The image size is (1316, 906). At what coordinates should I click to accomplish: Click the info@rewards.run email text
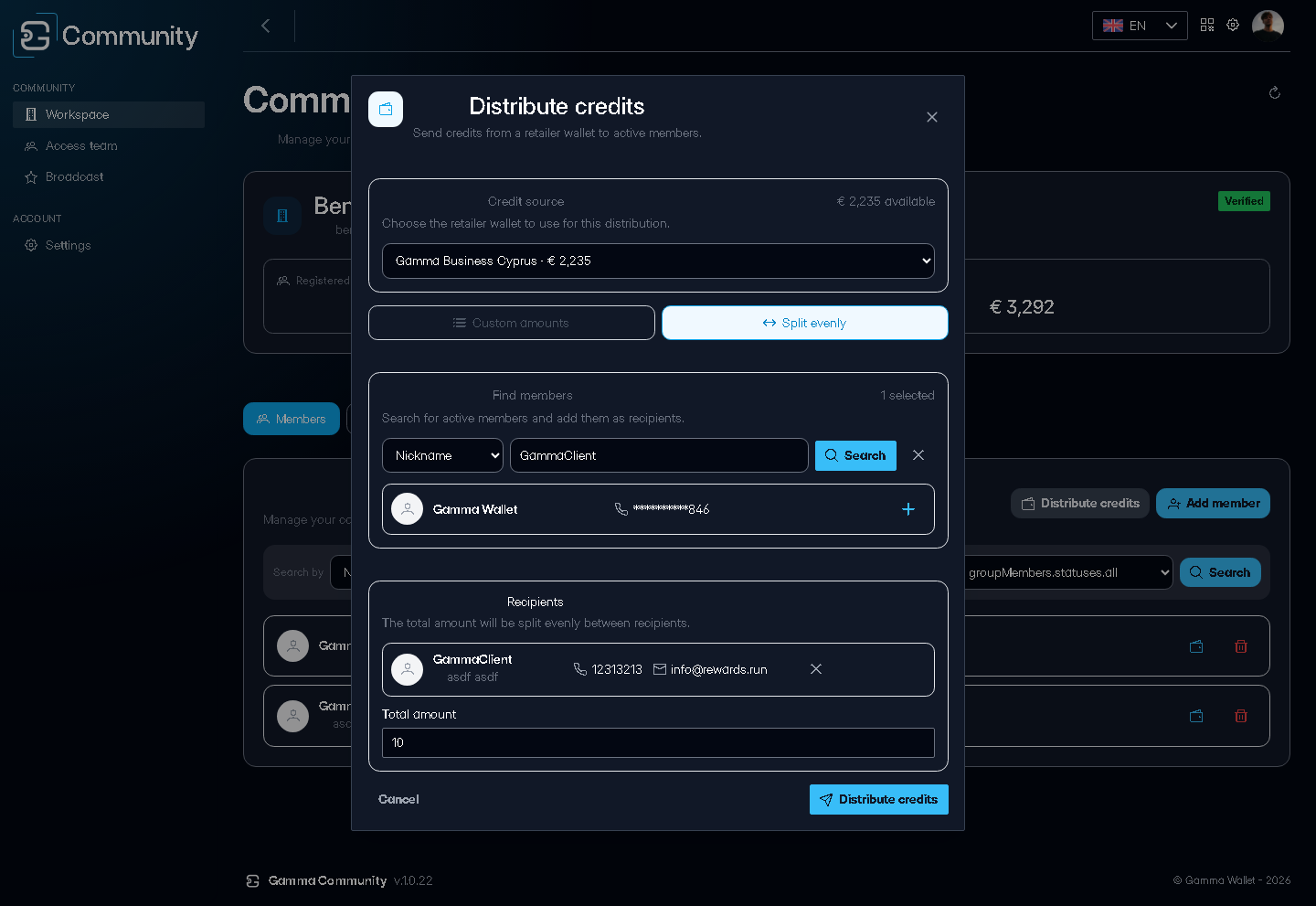[719, 669]
